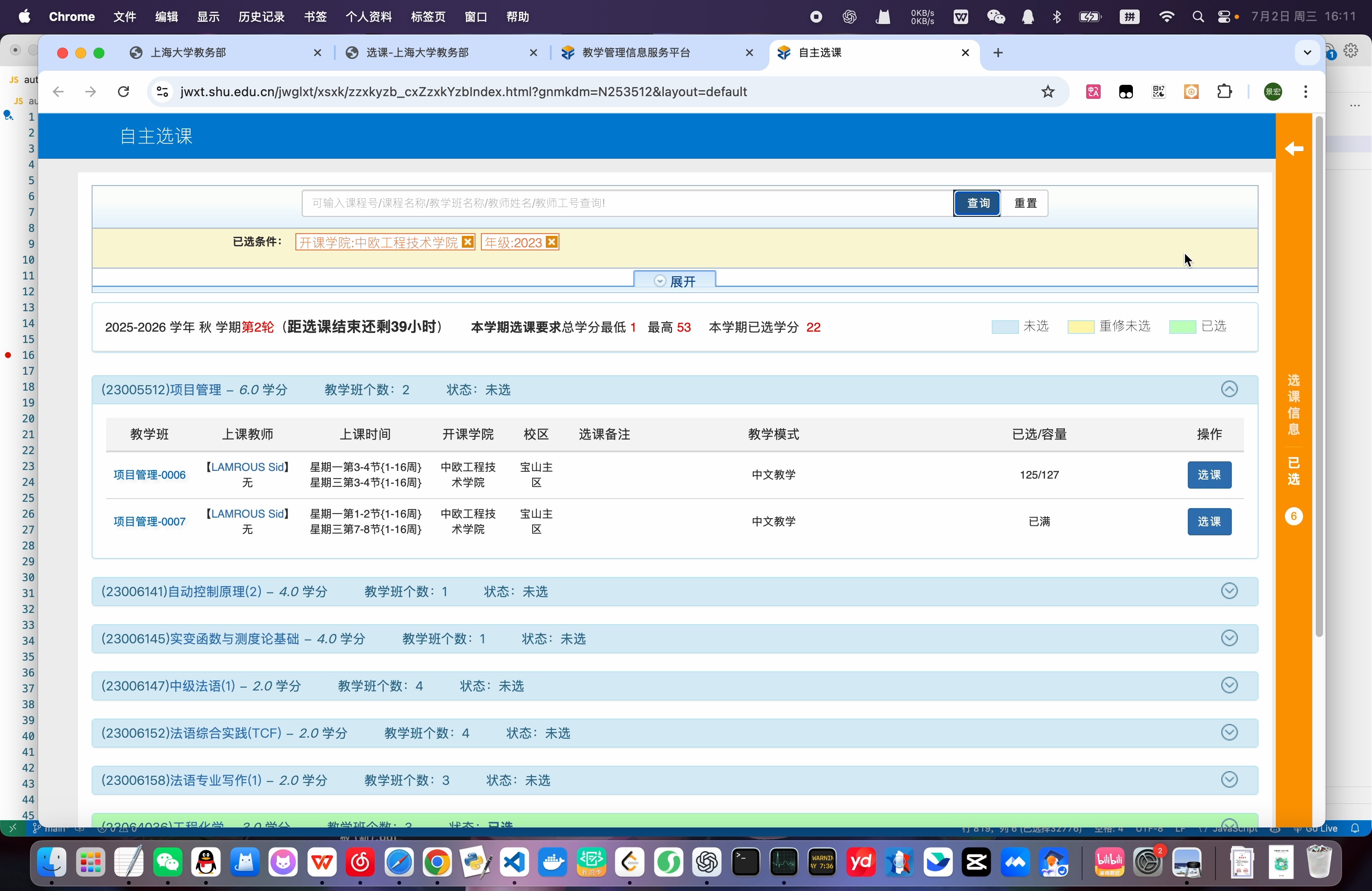Click the site info icon in the address bar
The height and width of the screenshot is (891, 1372).
tap(162, 92)
